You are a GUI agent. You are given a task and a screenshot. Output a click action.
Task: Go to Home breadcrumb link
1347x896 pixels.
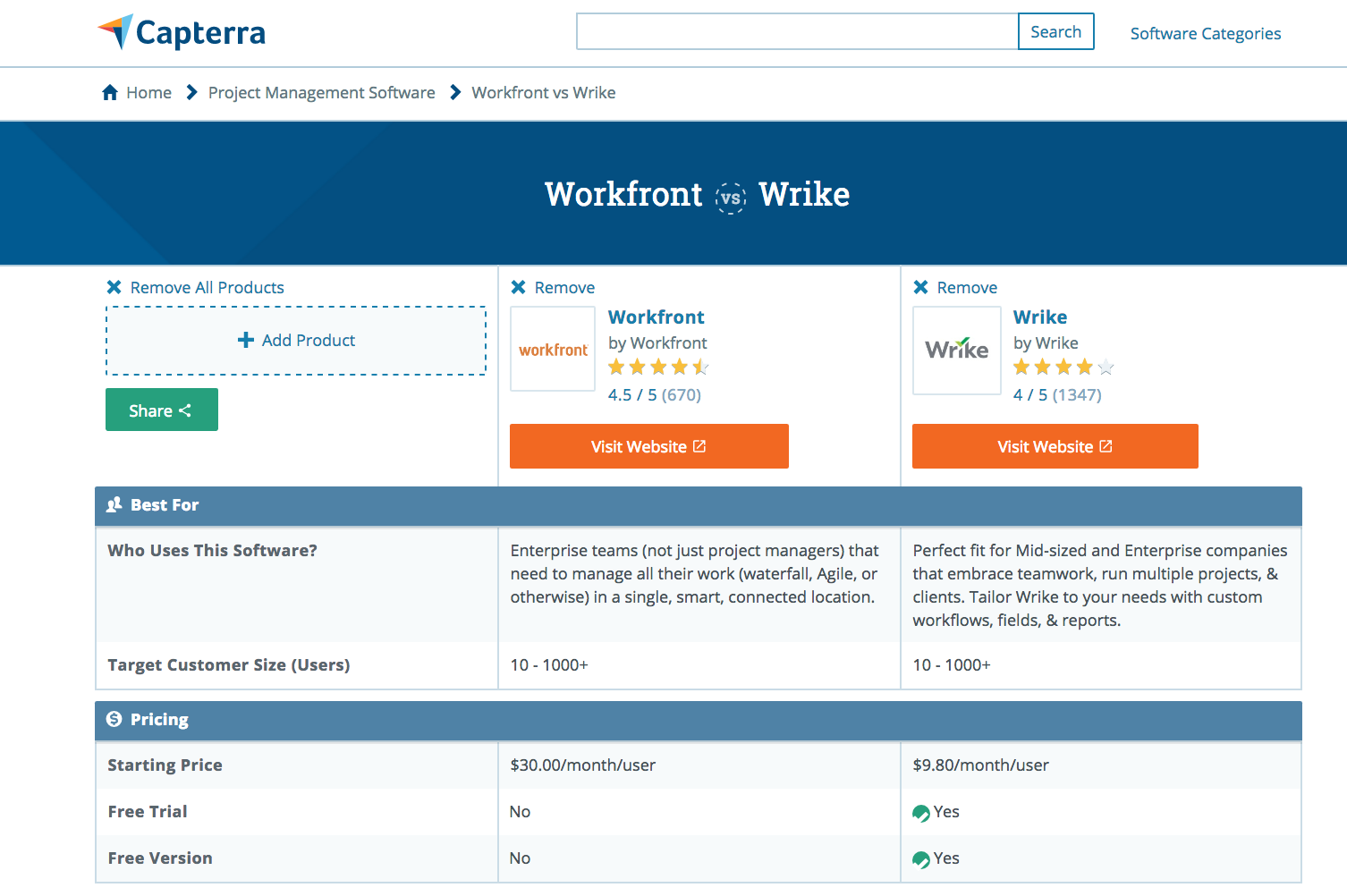(x=148, y=92)
